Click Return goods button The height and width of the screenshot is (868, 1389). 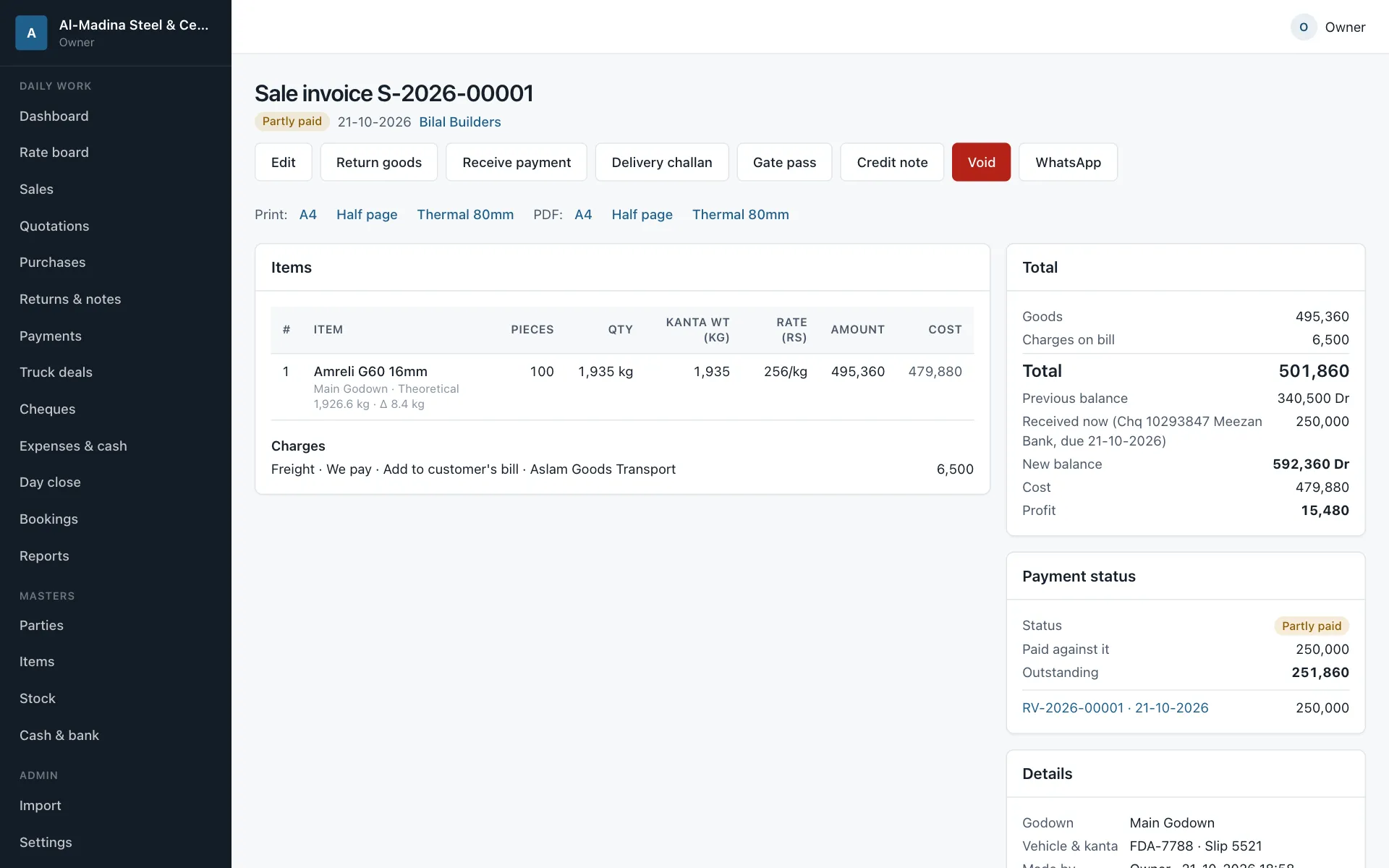(x=379, y=162)
